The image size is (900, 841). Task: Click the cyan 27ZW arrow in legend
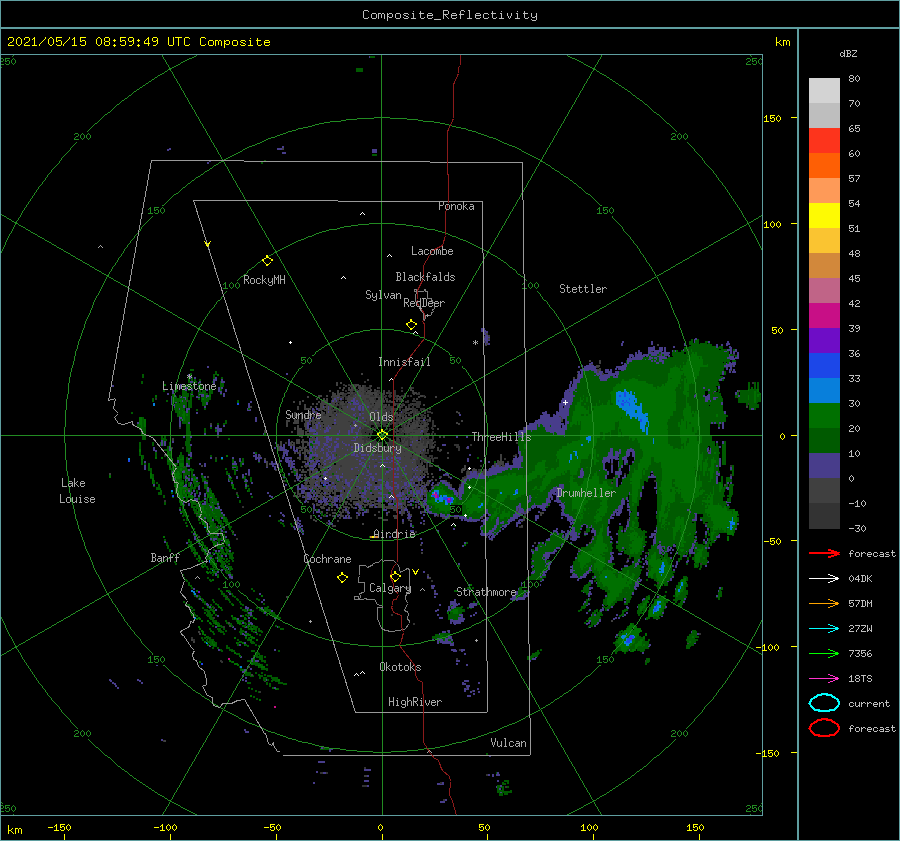tap(824, 629)
